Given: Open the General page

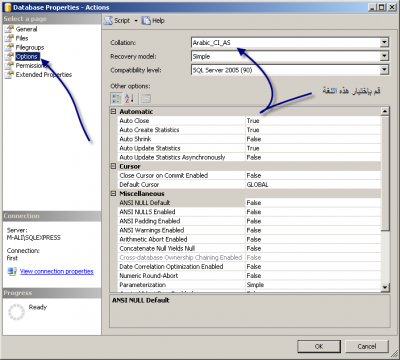Looking at the screenshot, I should point(26,29).
